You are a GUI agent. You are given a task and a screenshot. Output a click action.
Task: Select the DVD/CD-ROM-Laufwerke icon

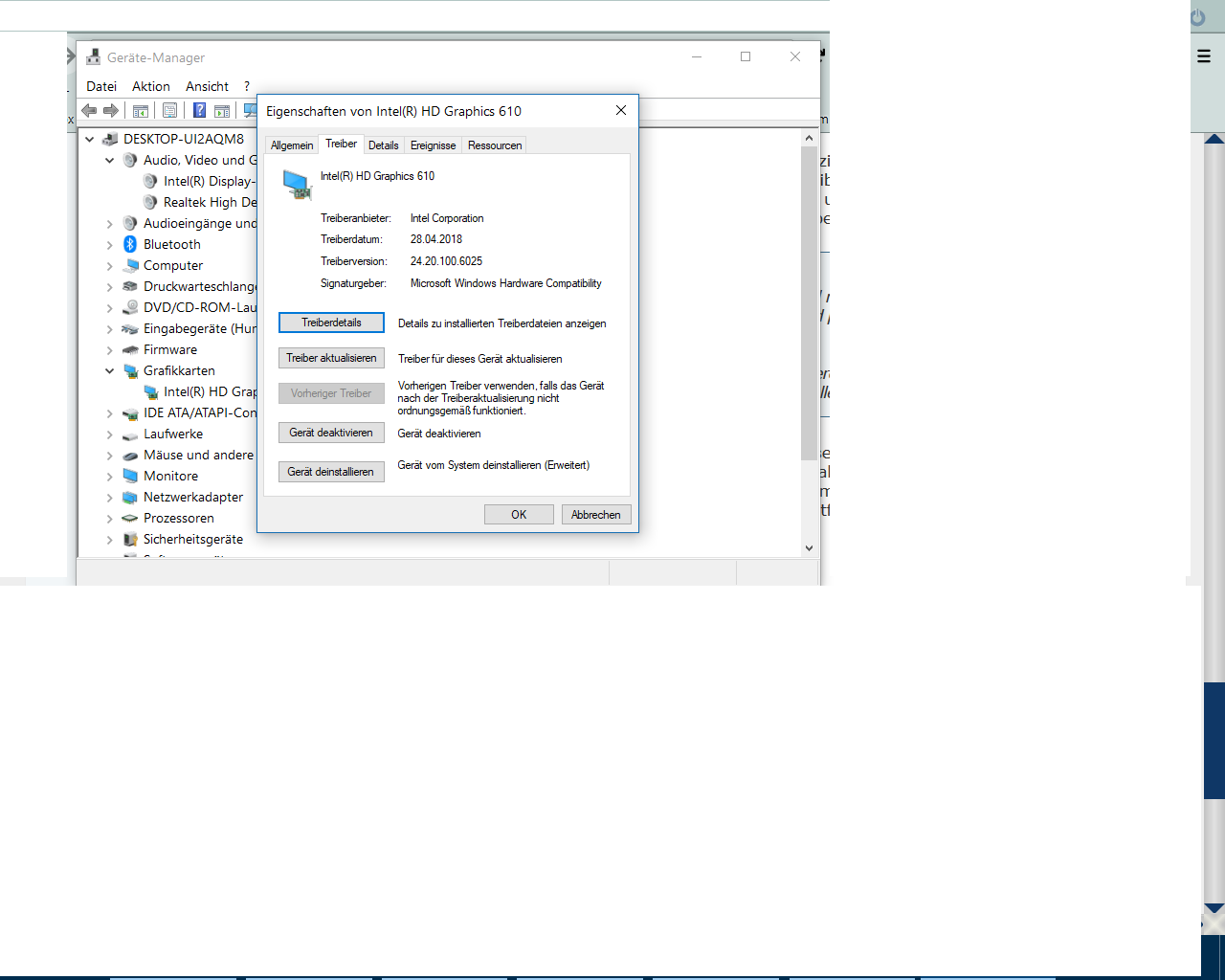click(x=130, y=307)
